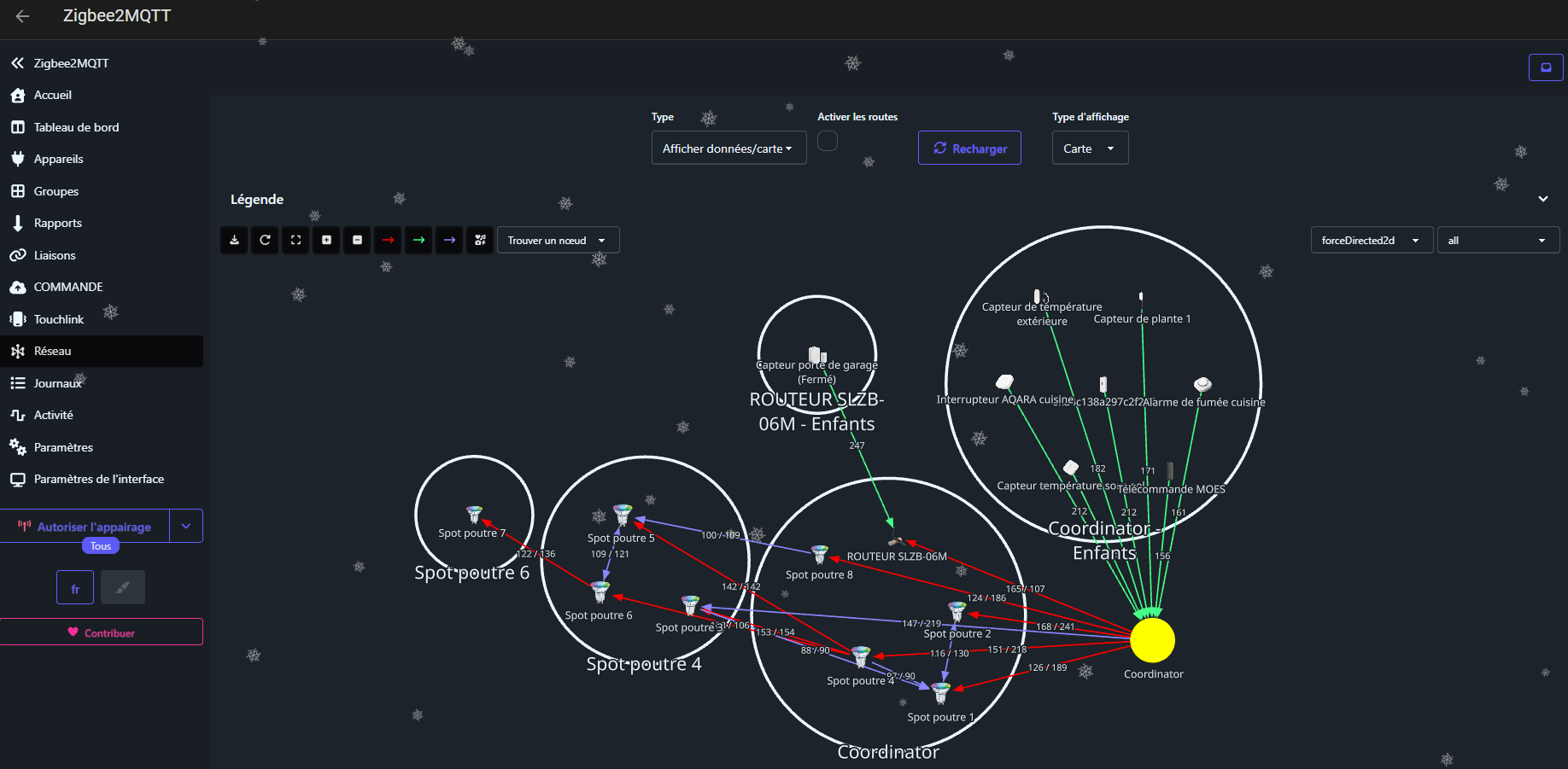Click the top-right display mode icon

click(x=1545, y=67)
